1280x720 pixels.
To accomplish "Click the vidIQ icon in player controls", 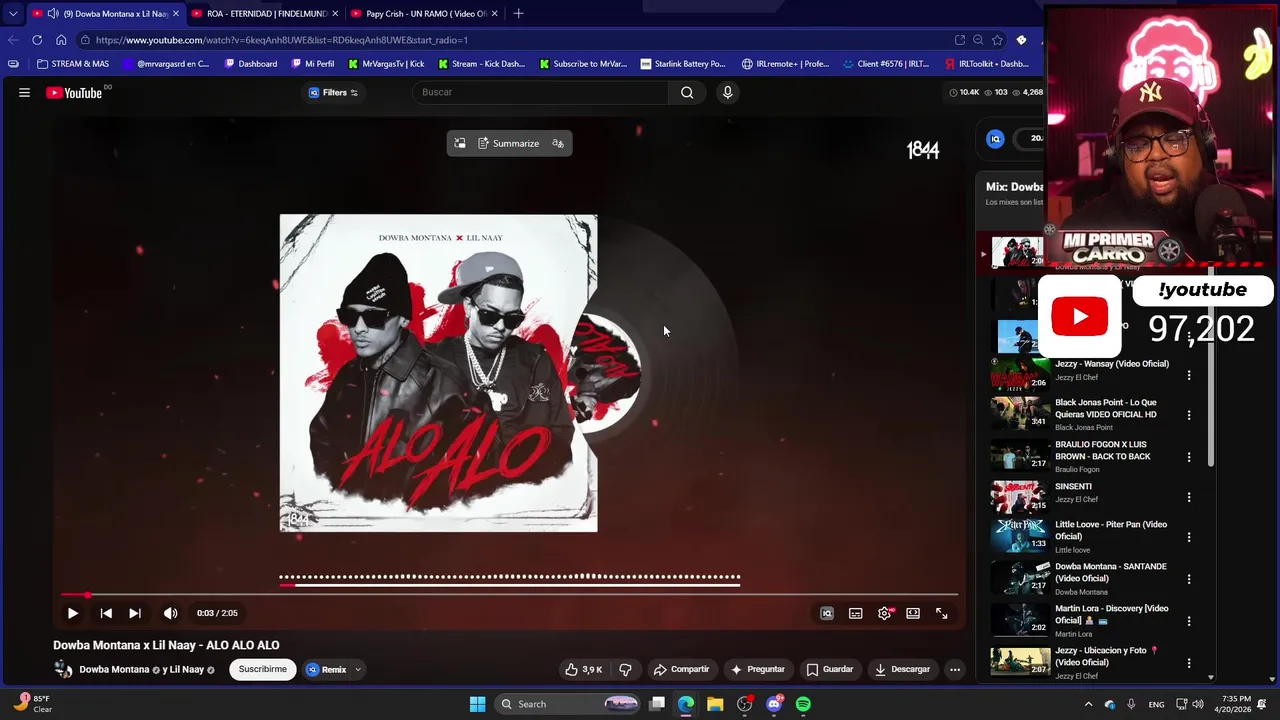I will (827, 613).
